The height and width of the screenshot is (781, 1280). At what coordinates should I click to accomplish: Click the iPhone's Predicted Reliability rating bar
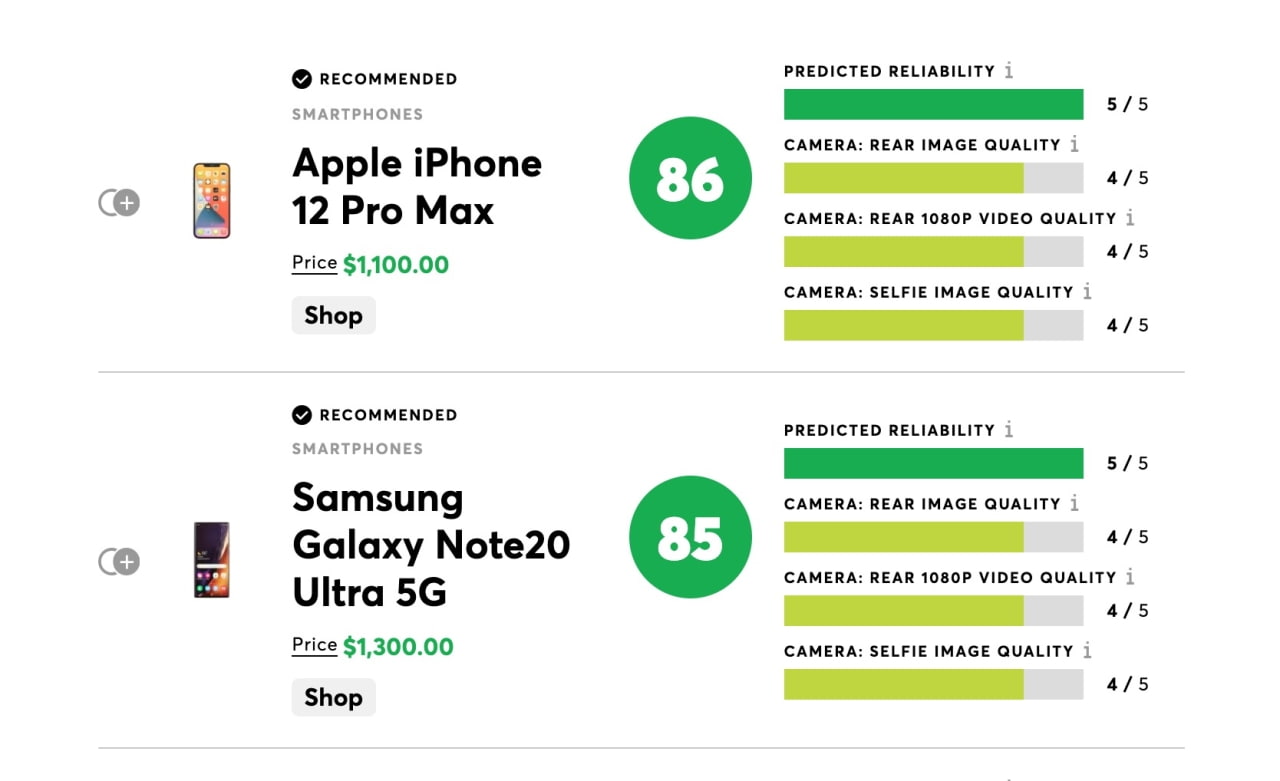point(933,103)
